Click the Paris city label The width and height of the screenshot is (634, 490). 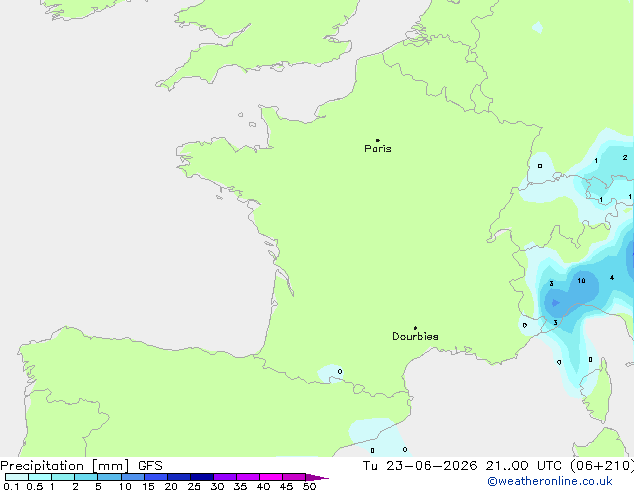pos(378,149)
